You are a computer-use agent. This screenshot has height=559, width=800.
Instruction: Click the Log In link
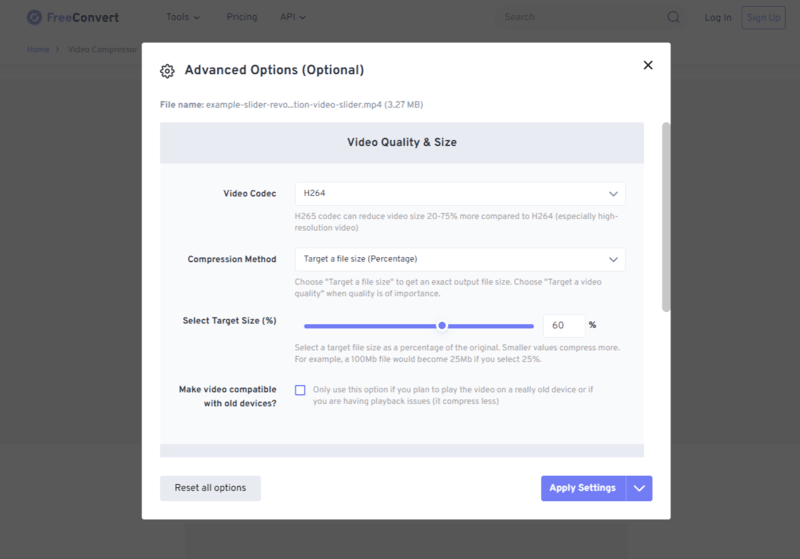click(717, 17)
